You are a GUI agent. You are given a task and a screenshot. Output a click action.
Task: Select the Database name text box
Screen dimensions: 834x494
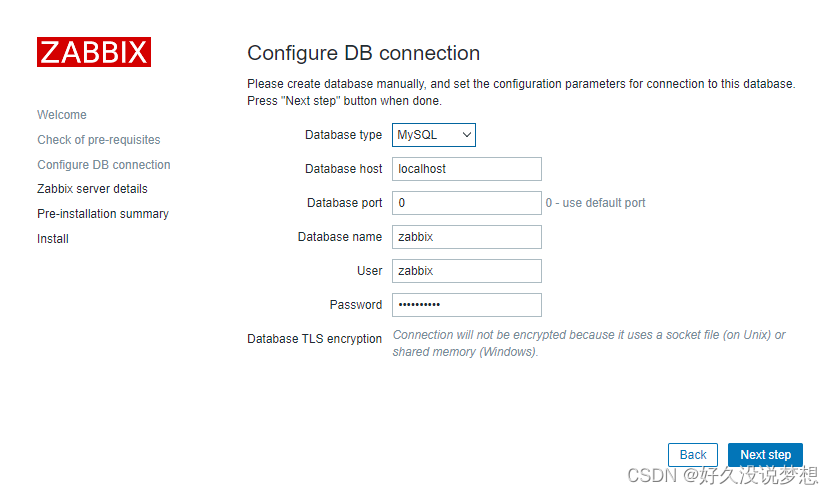tap(466, 237)
